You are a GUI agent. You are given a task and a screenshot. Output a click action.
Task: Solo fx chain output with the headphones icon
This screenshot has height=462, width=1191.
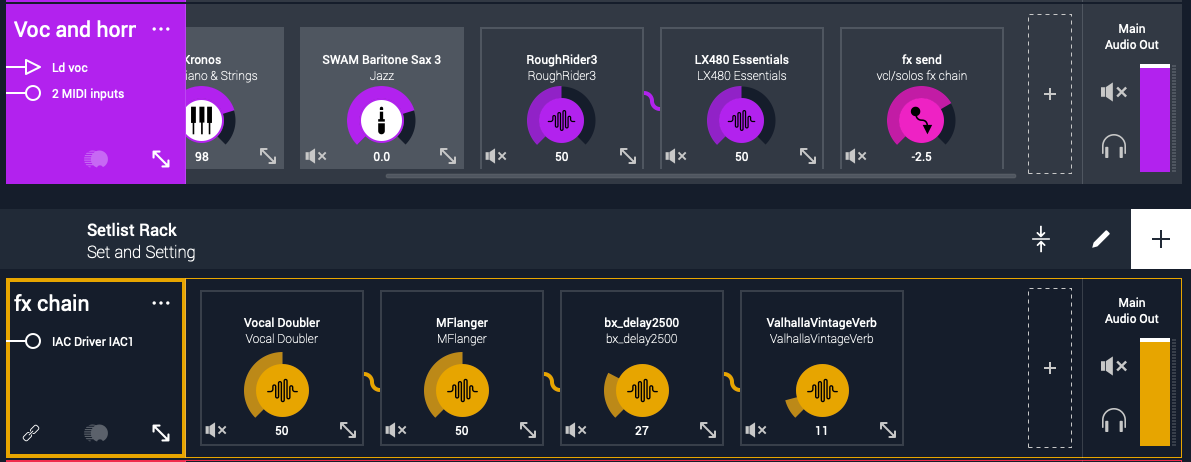(1114, 420)
